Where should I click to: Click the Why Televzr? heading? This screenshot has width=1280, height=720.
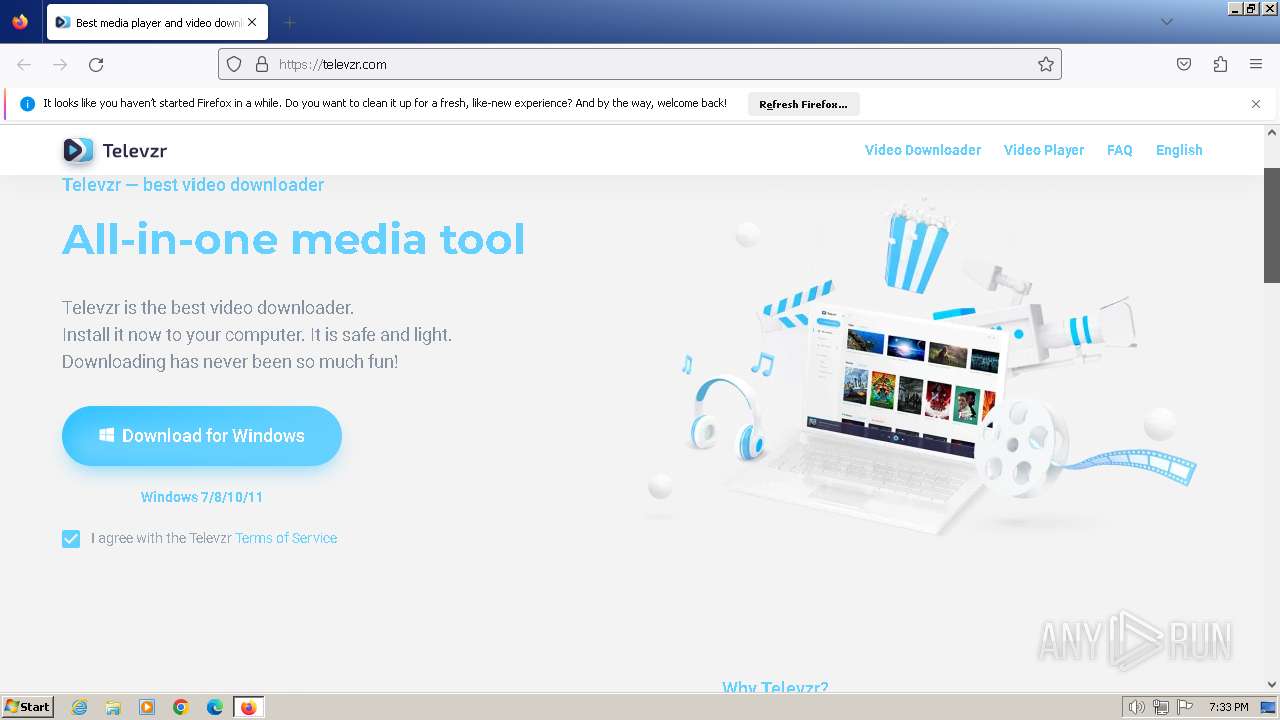[775, 687]
